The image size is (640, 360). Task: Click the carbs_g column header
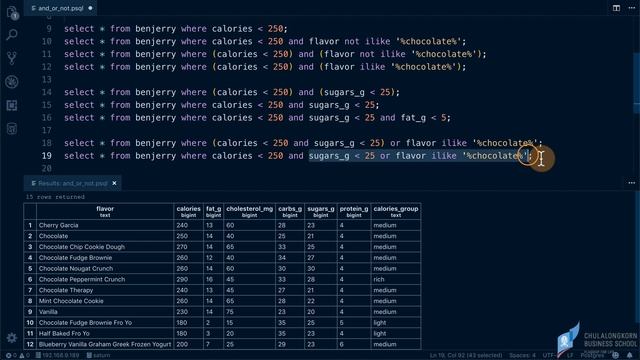coord(290,211)
